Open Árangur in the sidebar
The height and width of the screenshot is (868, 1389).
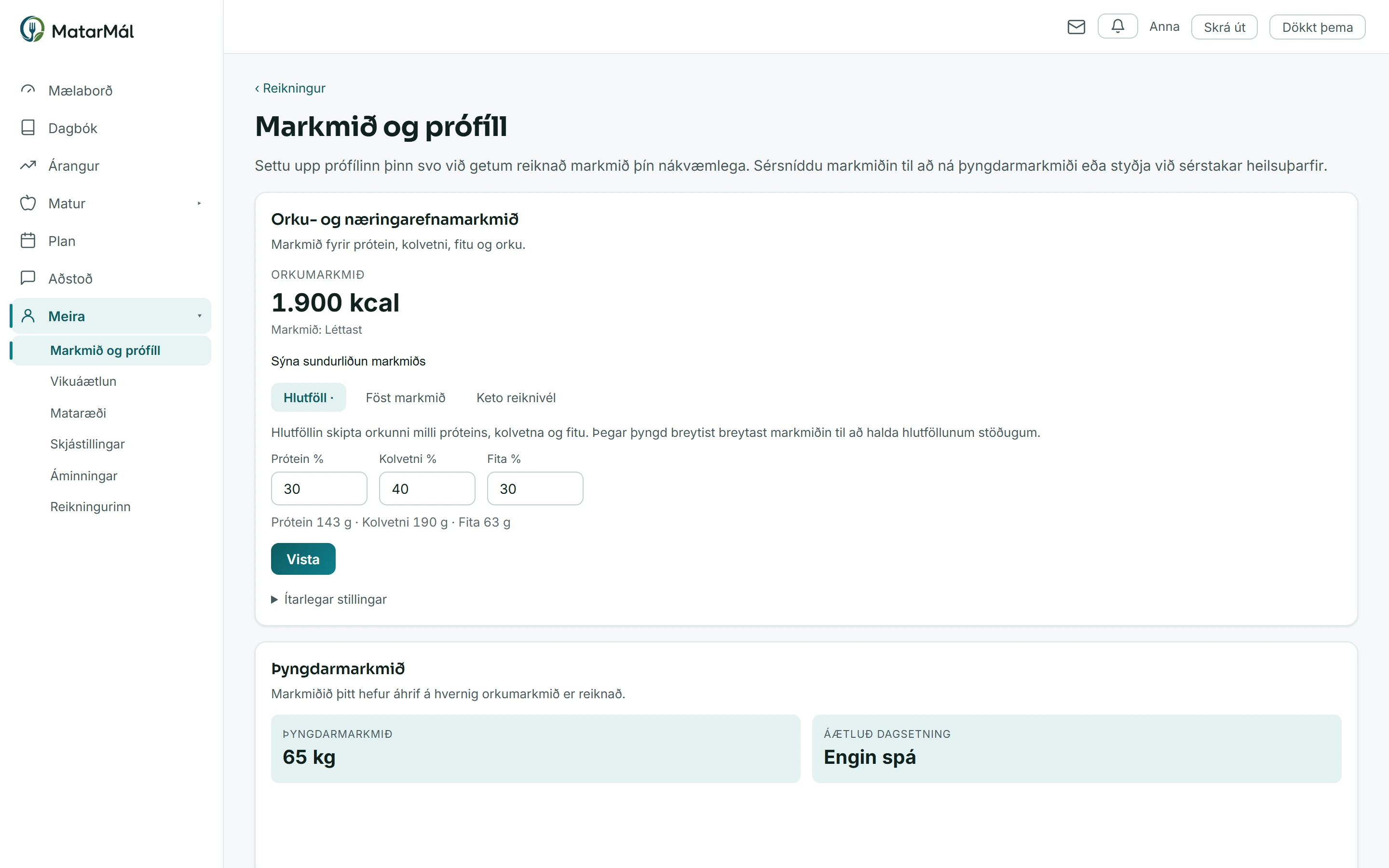point(111,165)
